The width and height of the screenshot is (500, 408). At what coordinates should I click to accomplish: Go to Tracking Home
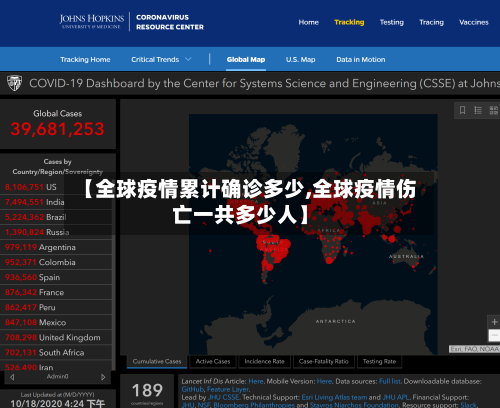85,59
